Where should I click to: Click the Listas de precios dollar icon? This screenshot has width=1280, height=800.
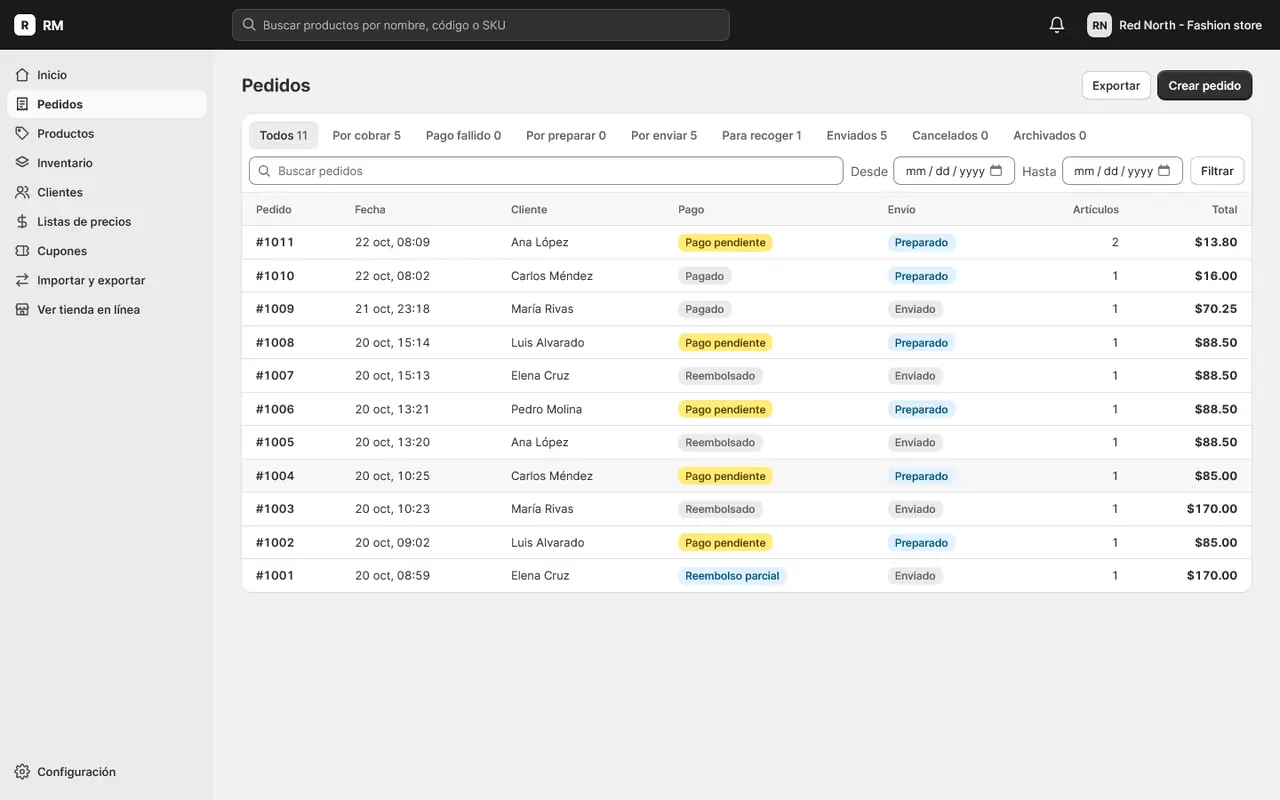(x=22, y=221)
